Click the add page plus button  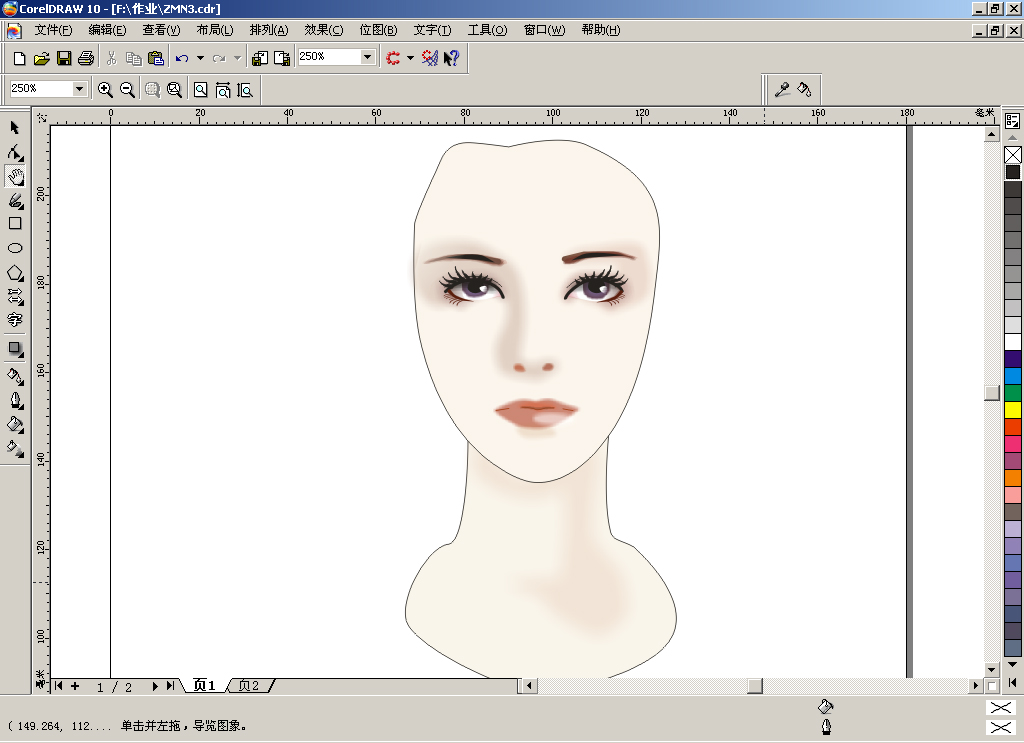75,686
